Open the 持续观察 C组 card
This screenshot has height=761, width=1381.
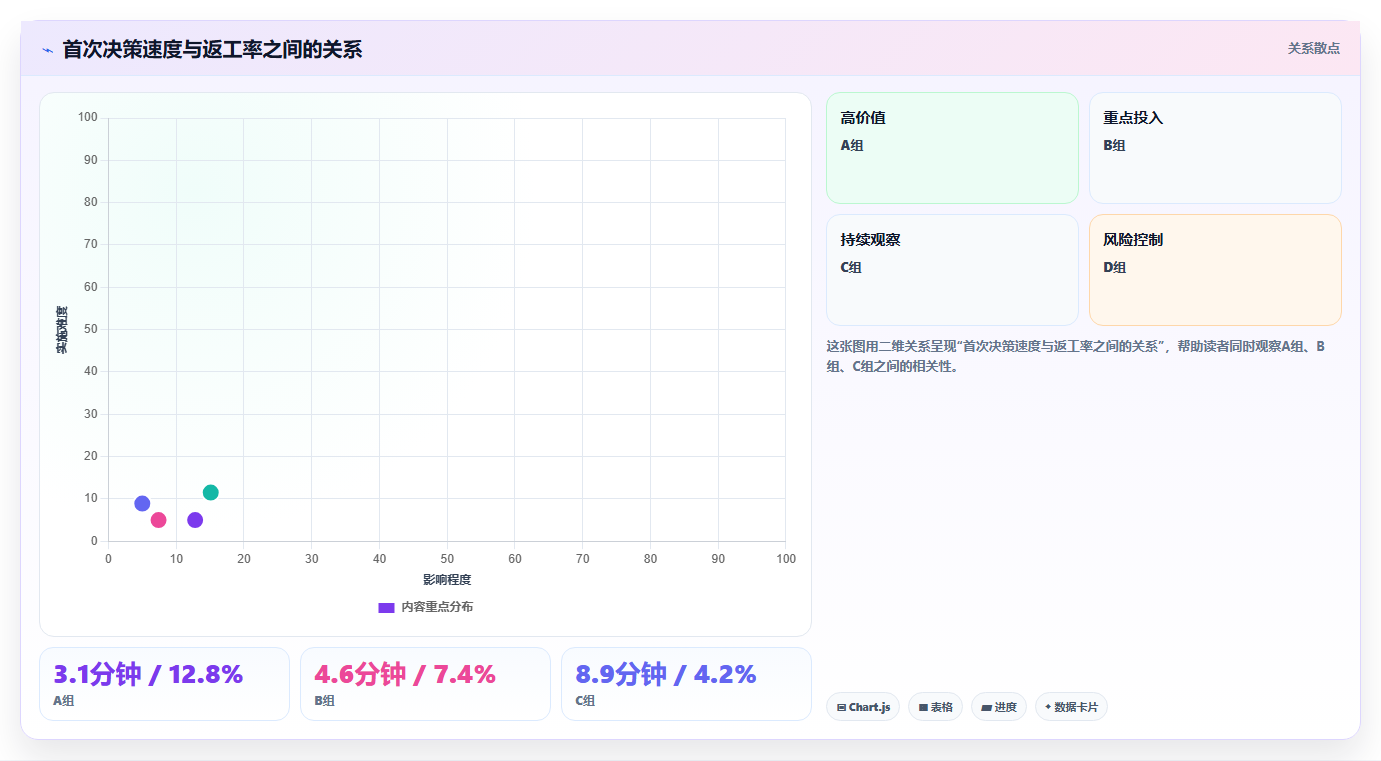[952, 270]
